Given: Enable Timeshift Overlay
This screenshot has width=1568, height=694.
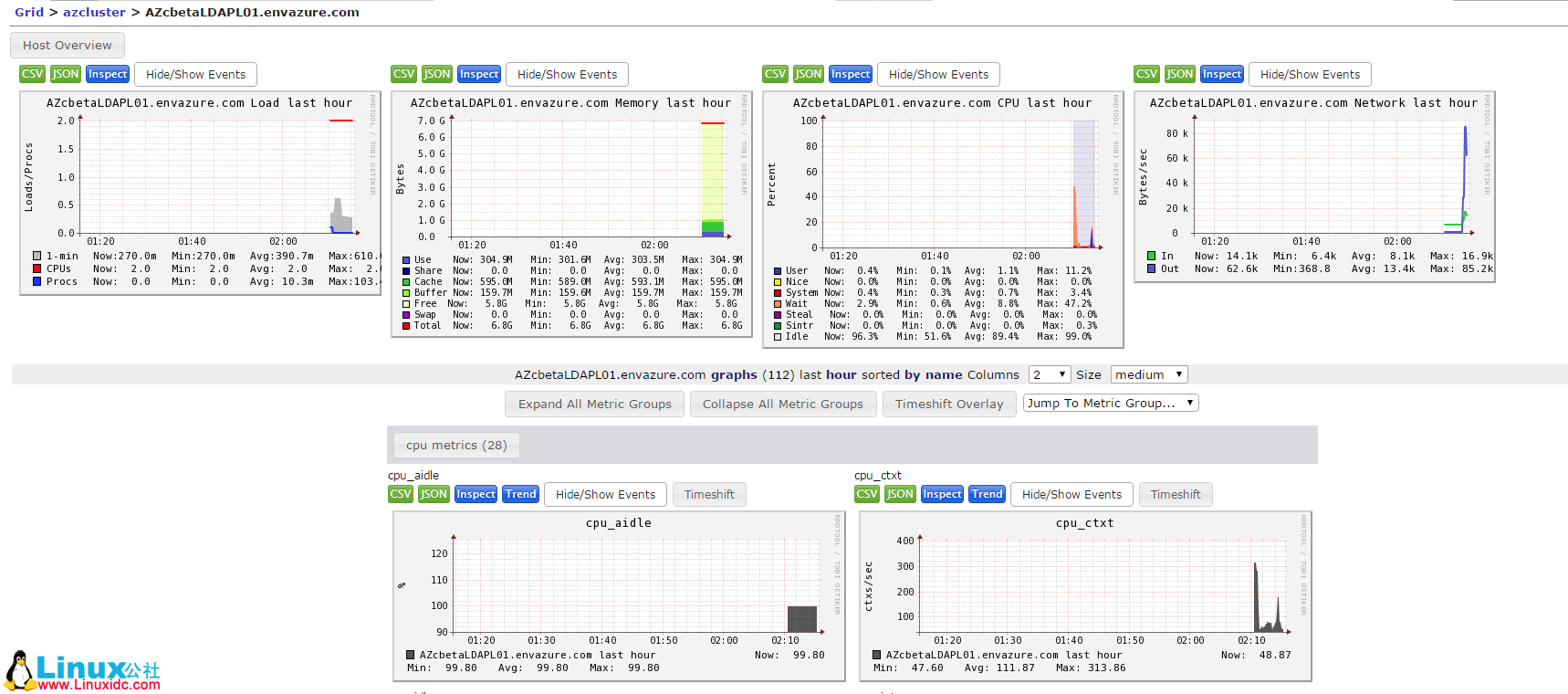Looking at the screenshot, I should [x=949, y=404].
